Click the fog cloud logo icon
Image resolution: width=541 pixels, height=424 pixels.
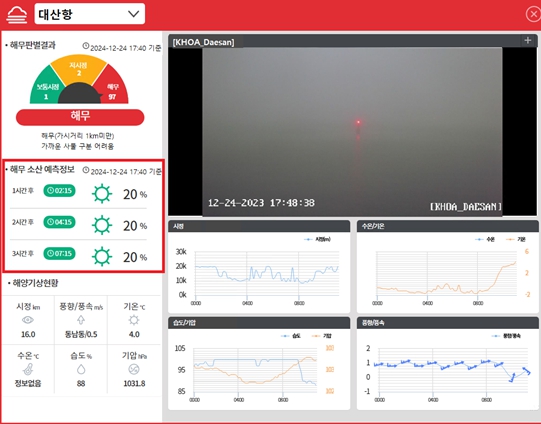click(17, 15)
